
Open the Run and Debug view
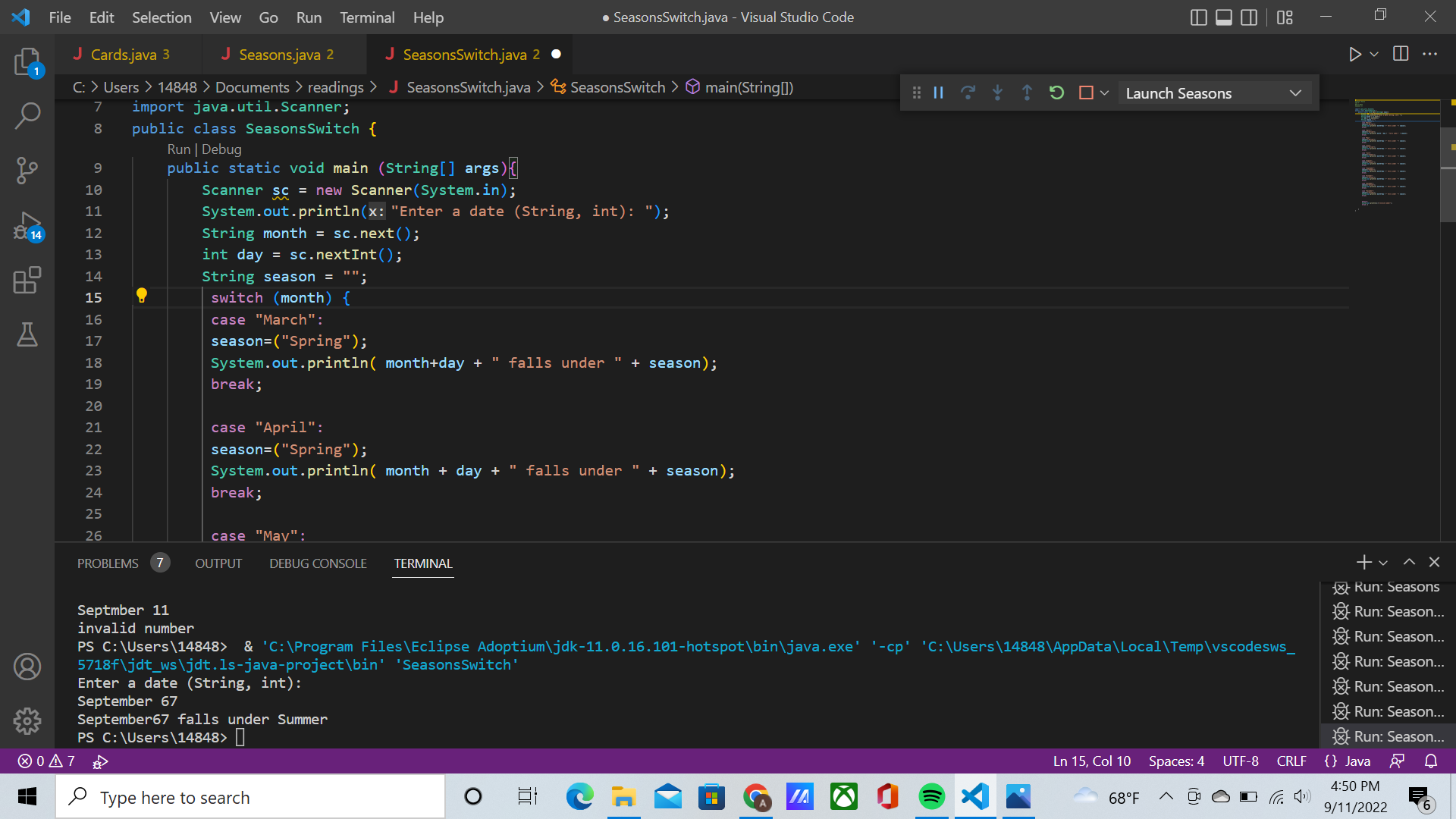coord(27,225)
